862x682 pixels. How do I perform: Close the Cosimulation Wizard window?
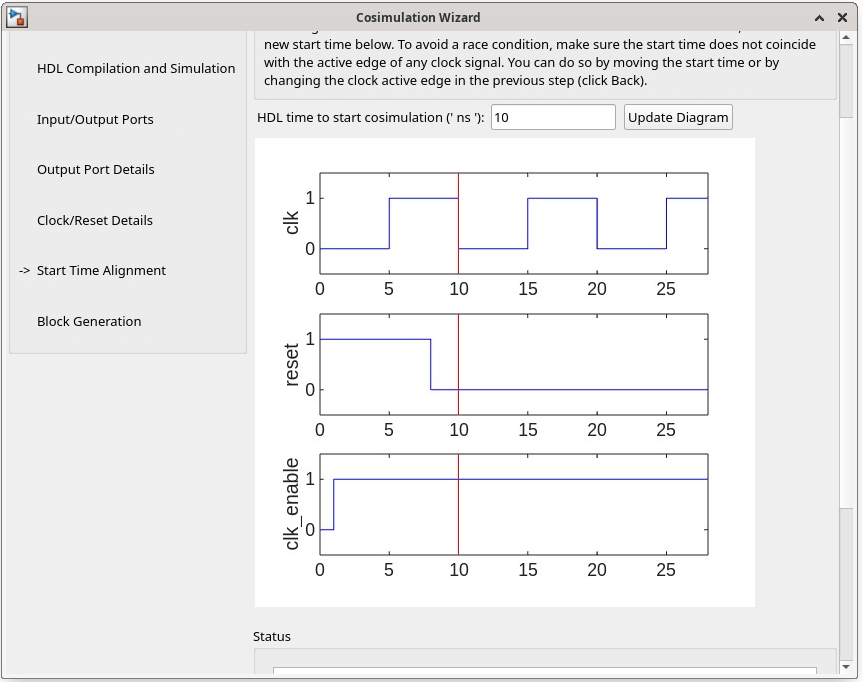843,18
